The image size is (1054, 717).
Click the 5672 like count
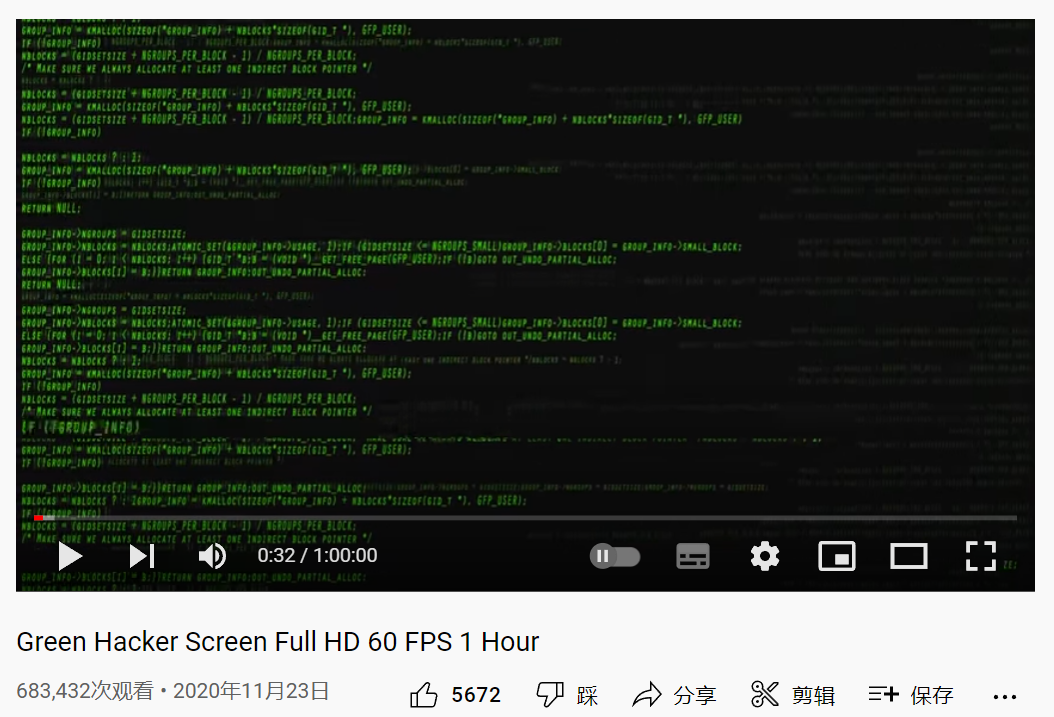[x=476, y=695]
